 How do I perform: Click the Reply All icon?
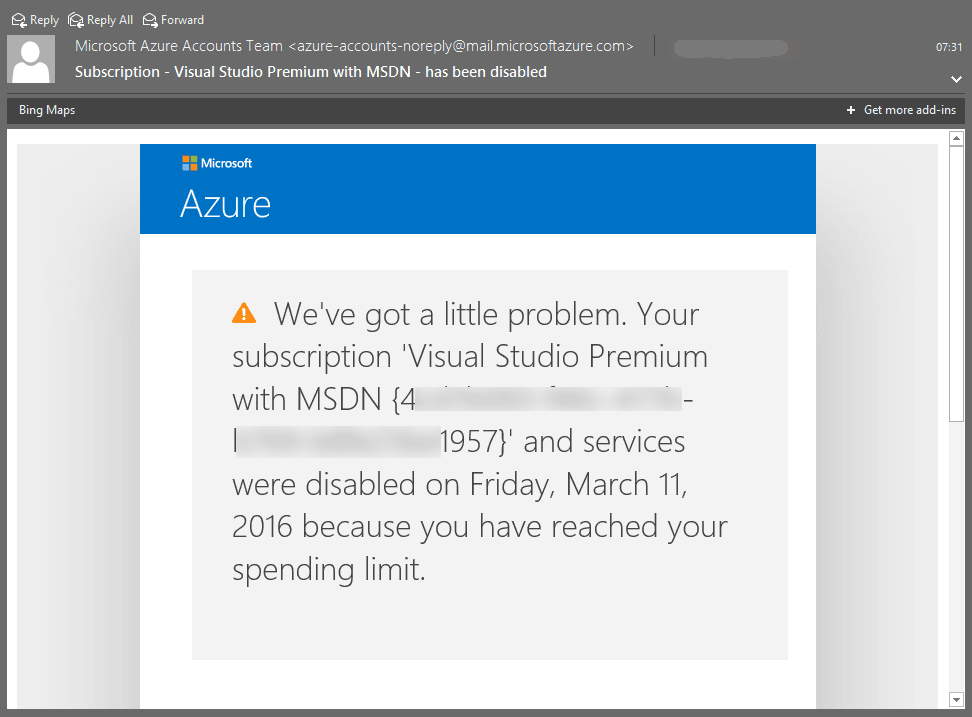tap(75, 20)
